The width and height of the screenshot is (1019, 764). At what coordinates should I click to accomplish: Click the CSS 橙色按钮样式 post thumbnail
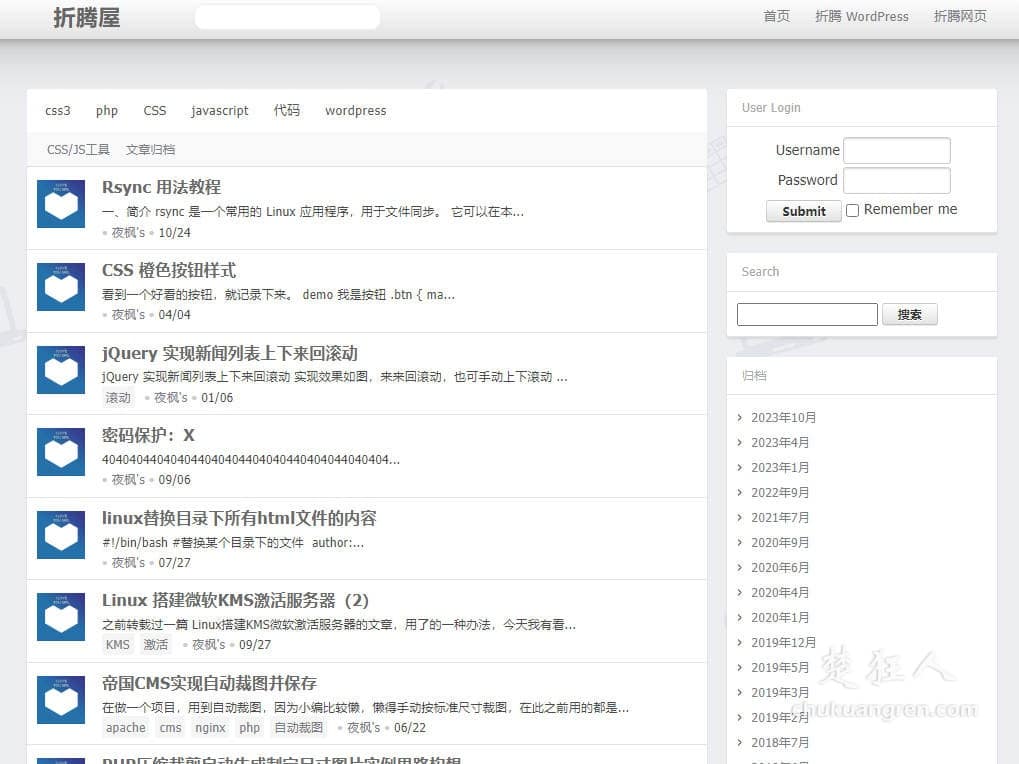click(60, 286)
